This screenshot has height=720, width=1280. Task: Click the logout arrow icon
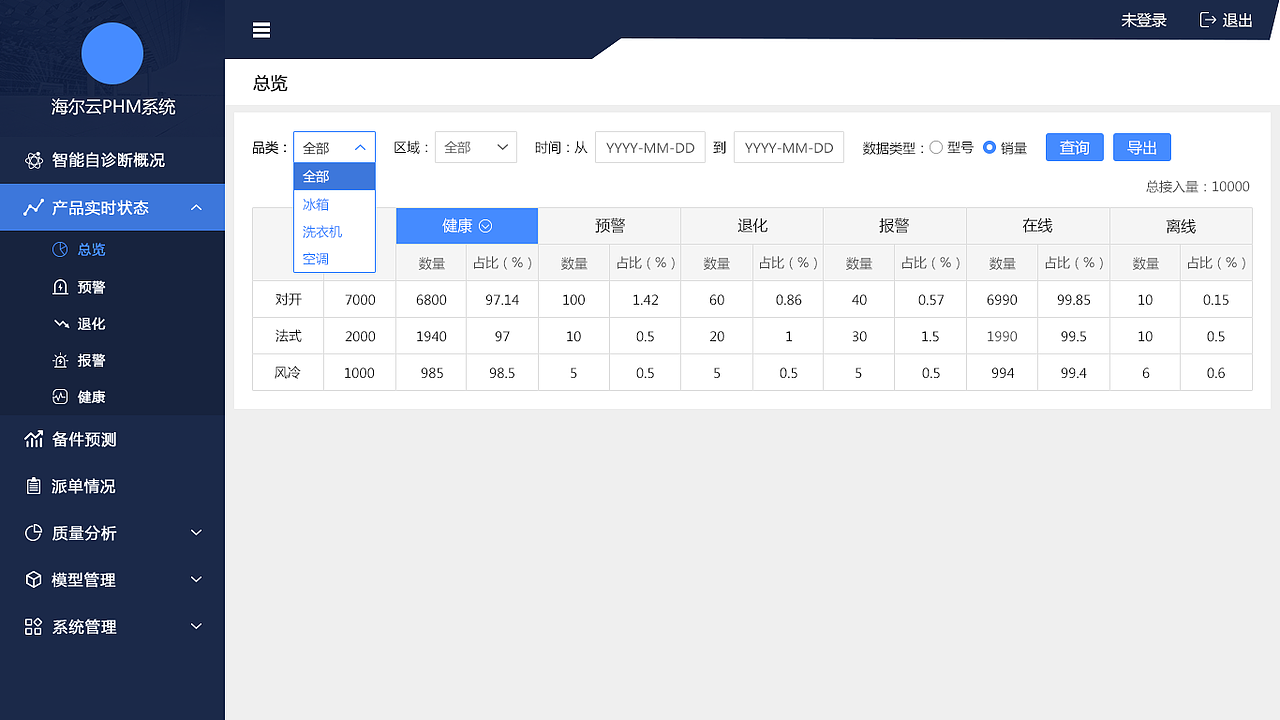click(1208, 20)
